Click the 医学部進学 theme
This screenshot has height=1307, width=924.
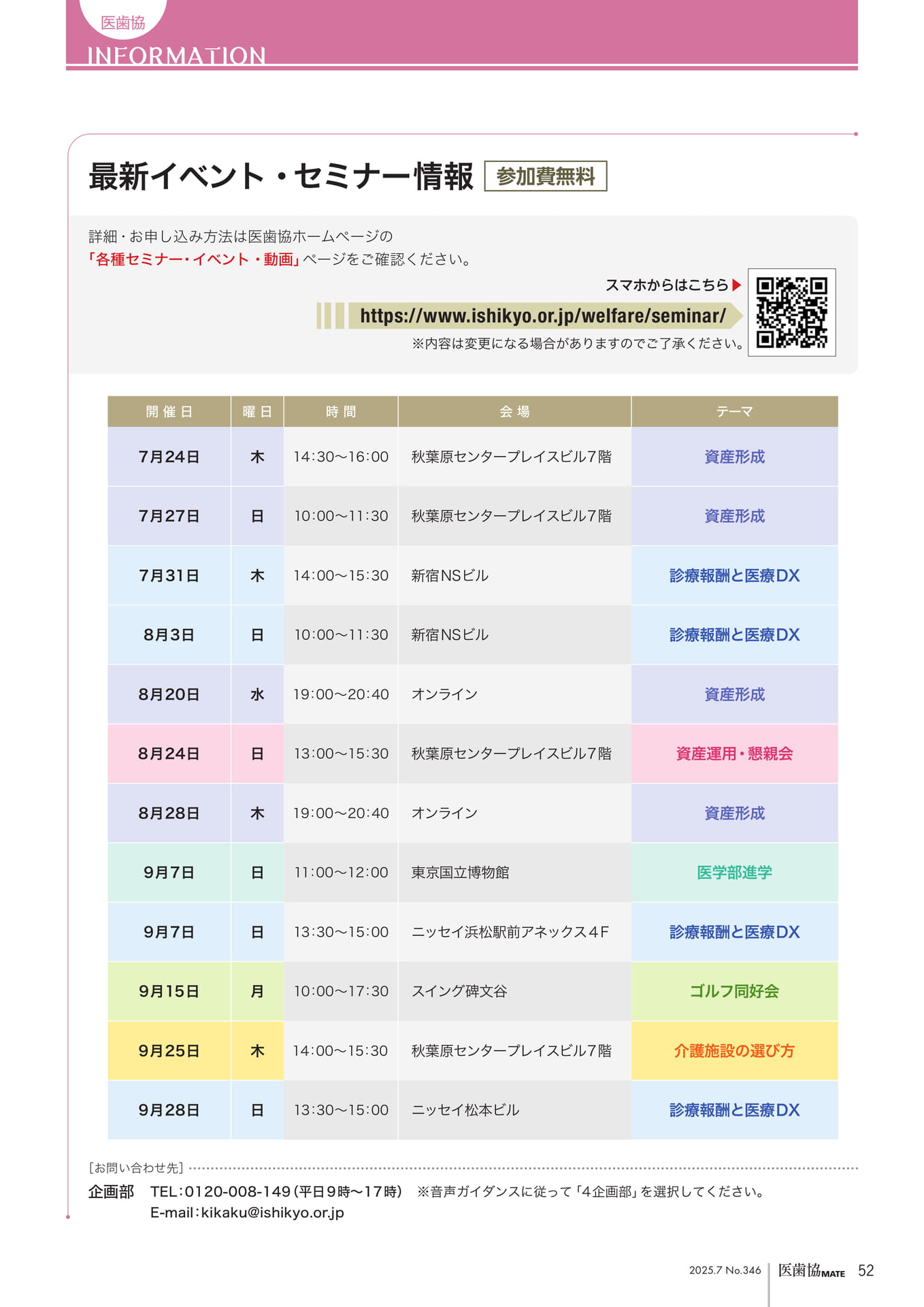[x=735, y=873]
